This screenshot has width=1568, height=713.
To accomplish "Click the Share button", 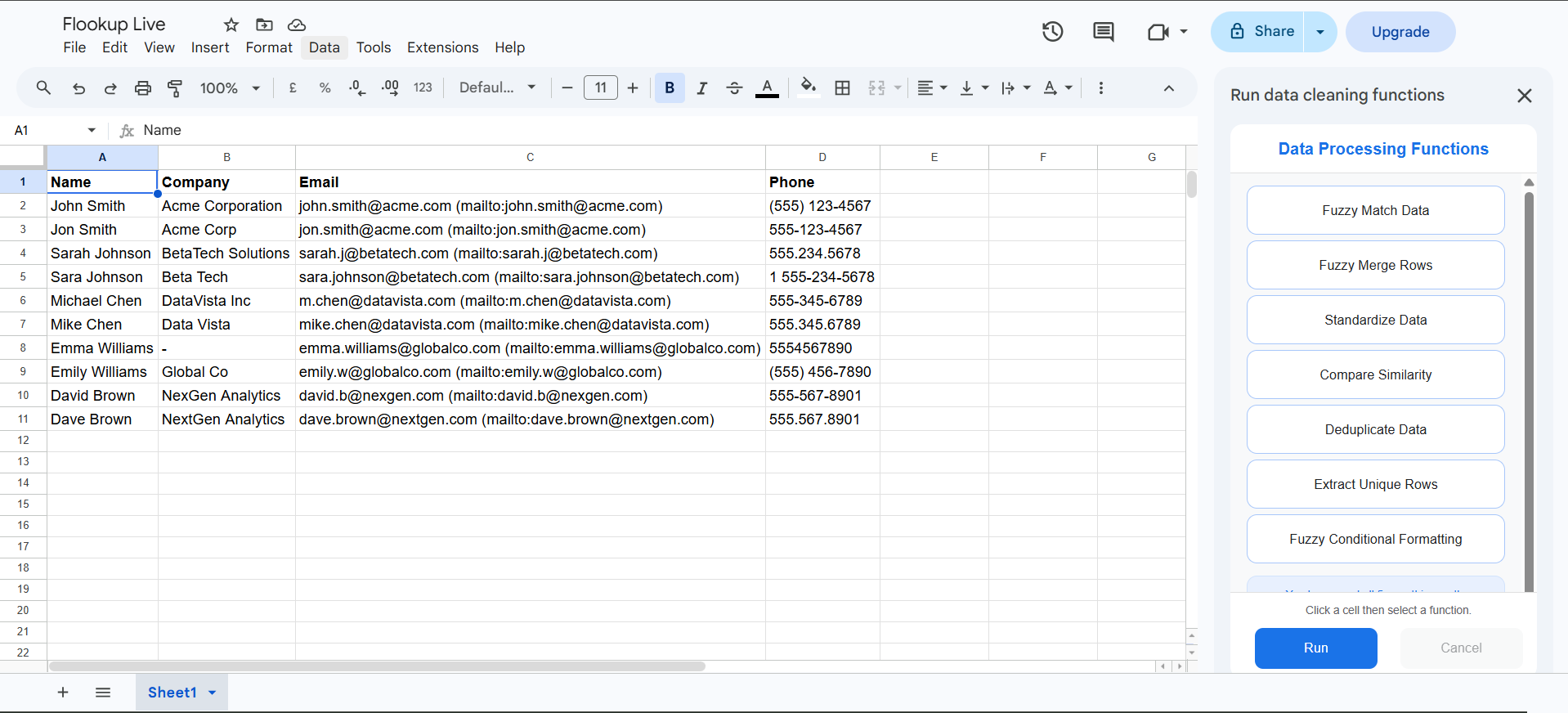I will click(1257, 32).
